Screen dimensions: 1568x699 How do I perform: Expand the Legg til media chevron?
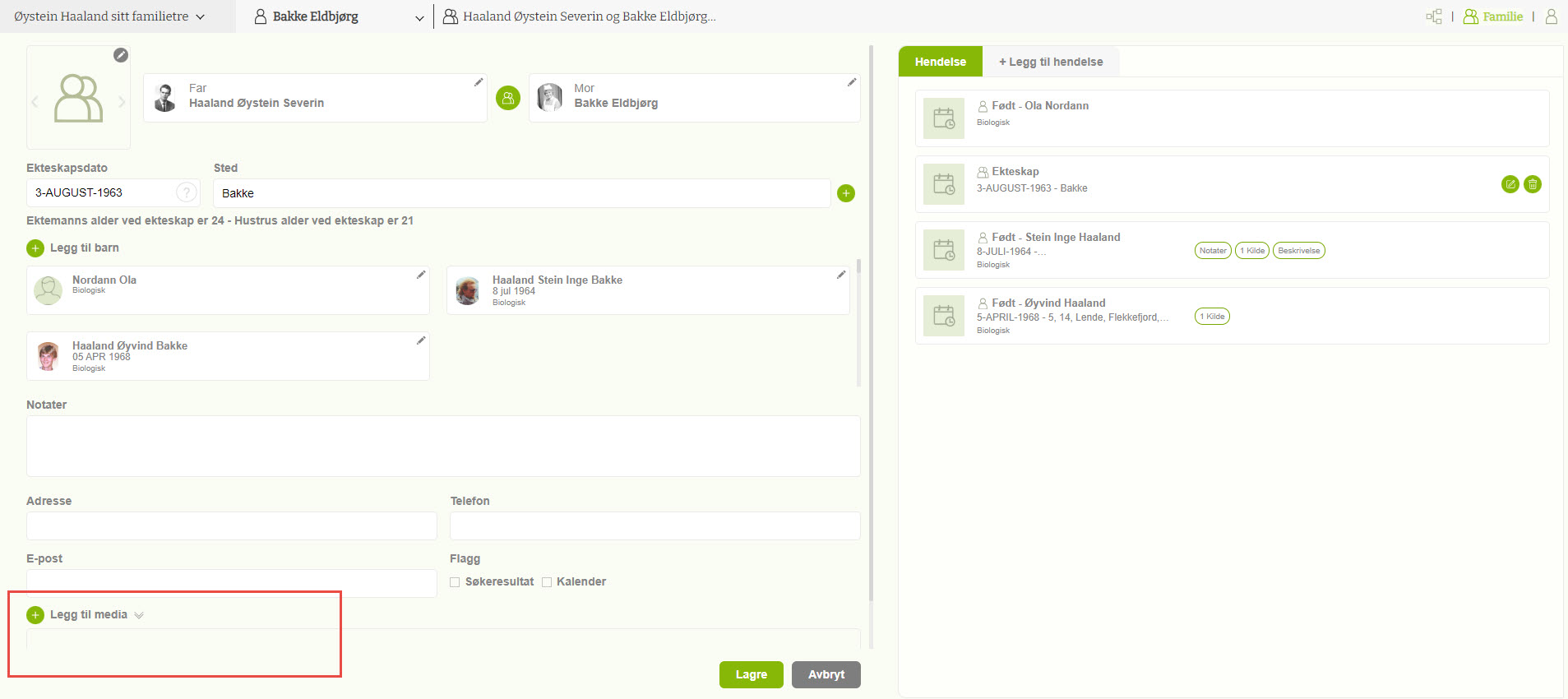[139, 615]
